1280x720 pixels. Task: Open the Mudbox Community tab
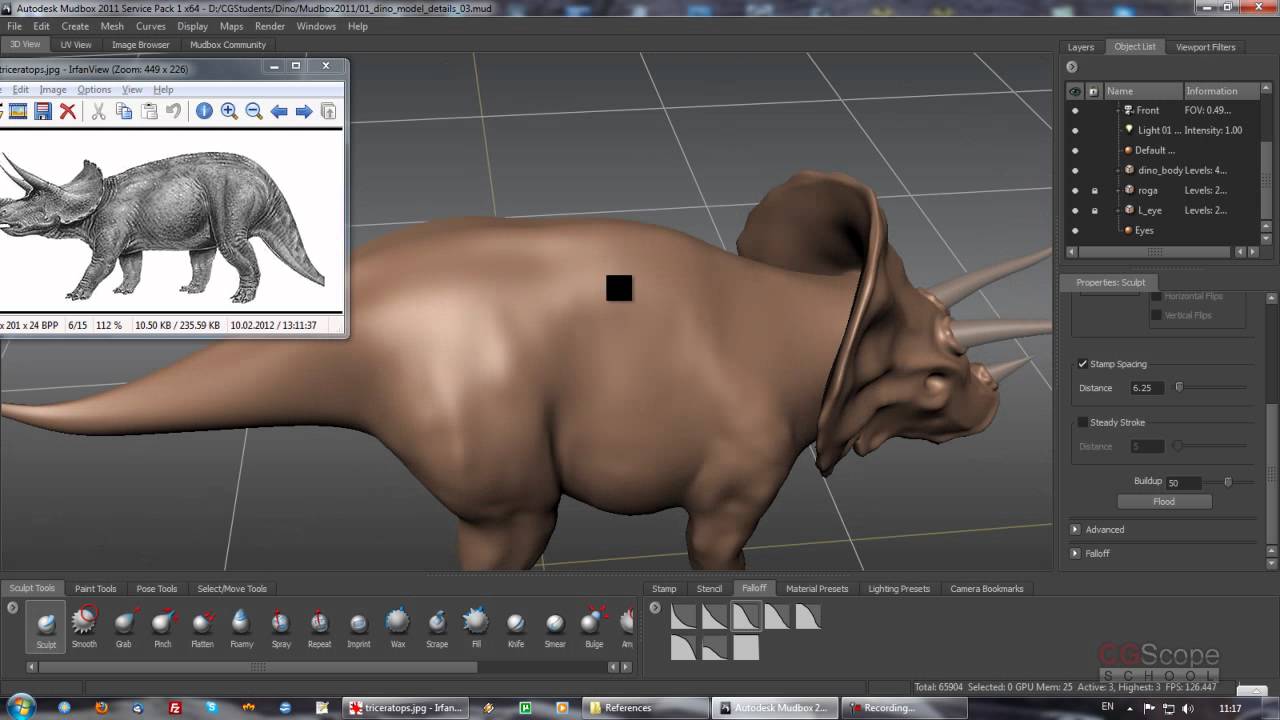click(x=228, y=45)
